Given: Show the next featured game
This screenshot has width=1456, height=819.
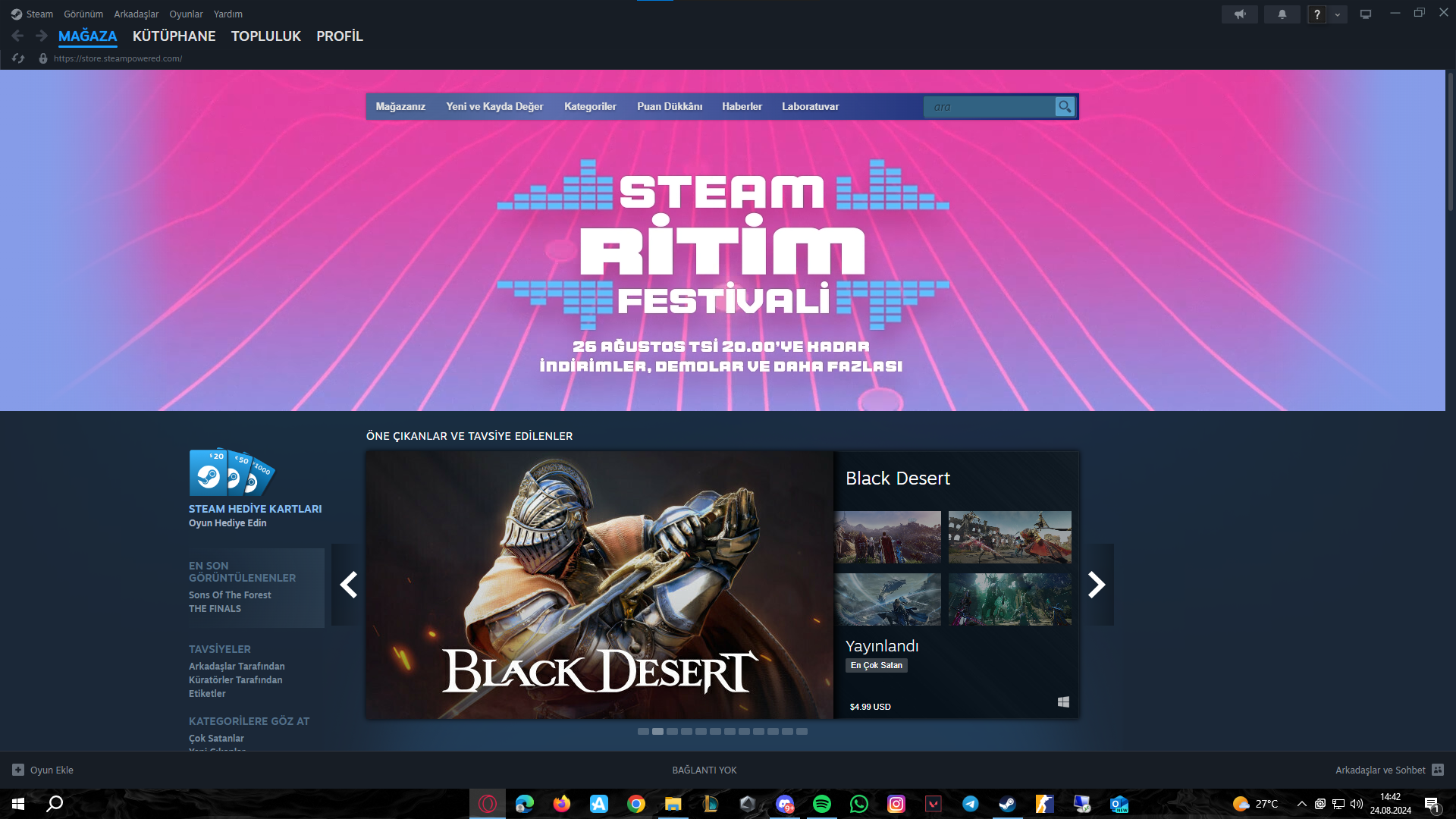Looking at the screenshot, I should (1097, 585).
